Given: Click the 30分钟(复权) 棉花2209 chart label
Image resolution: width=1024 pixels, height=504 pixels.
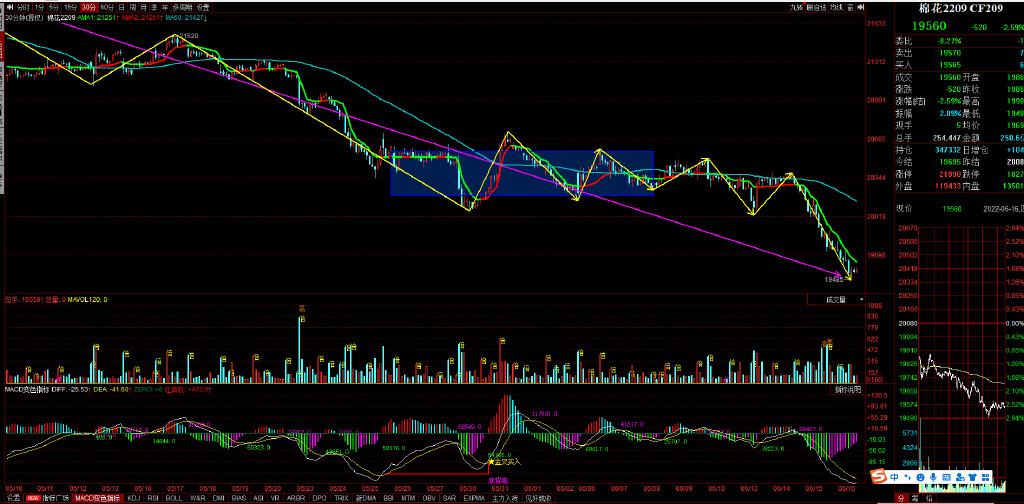Looking at the screenshot, I should (x=38, y=18).
